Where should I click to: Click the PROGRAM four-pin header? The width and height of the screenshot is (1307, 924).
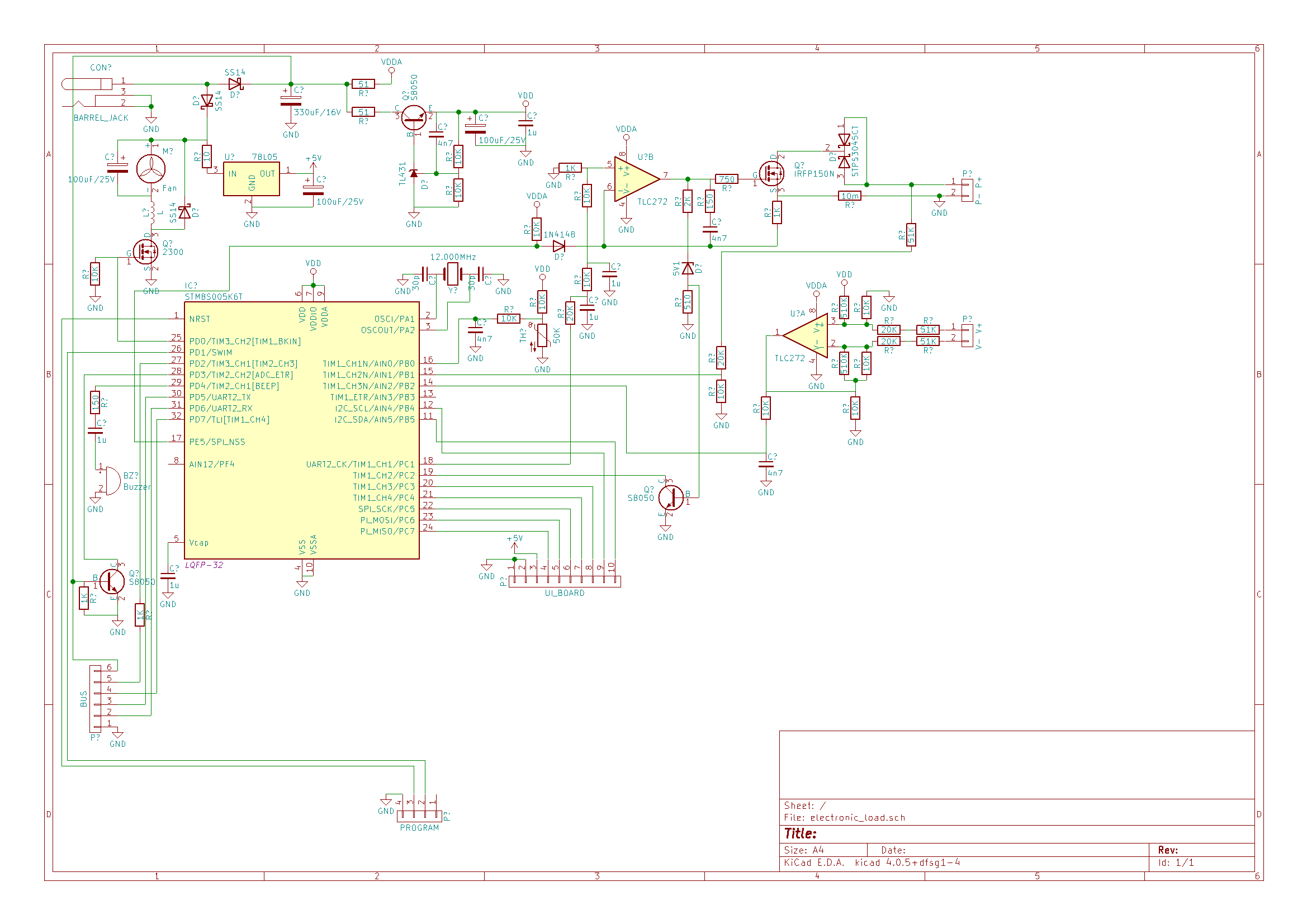click(419, 816)
